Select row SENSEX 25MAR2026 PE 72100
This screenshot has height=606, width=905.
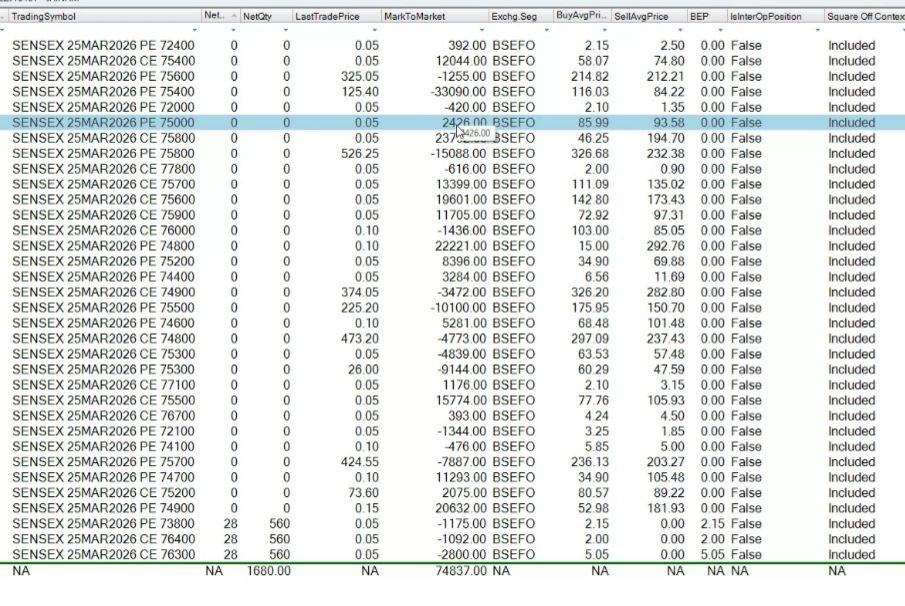pos(452,432)
